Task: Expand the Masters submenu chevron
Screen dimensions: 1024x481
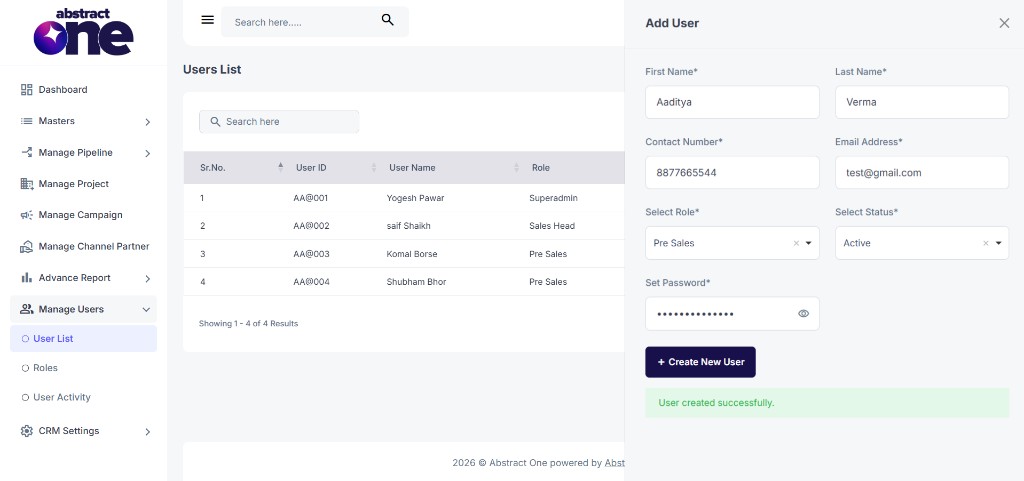Action: coord(148,121)
